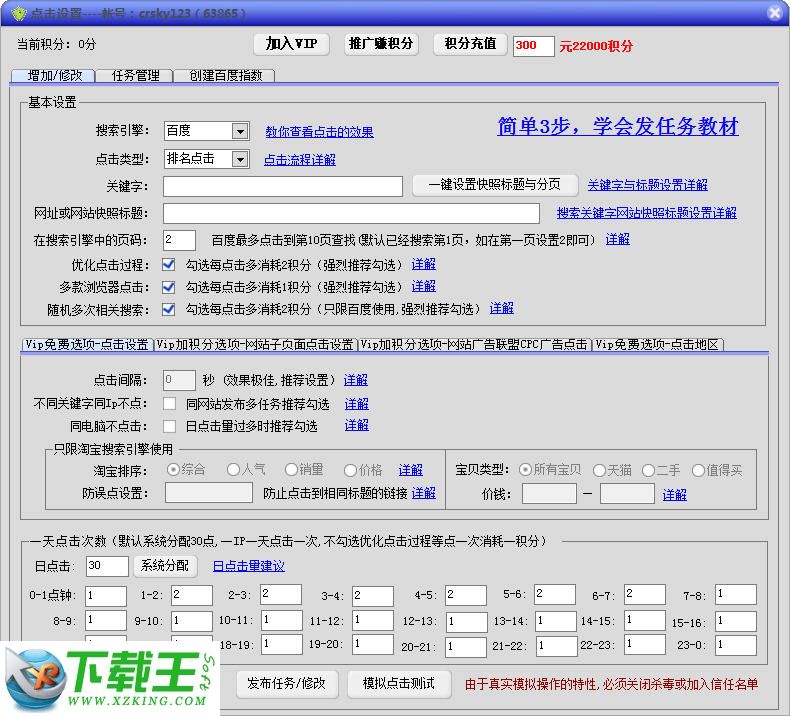Open 详解 link next to 价钱 fields
The width and height of the screenshot is (790, 716).
pyautogui.click(x=675, y=495)
